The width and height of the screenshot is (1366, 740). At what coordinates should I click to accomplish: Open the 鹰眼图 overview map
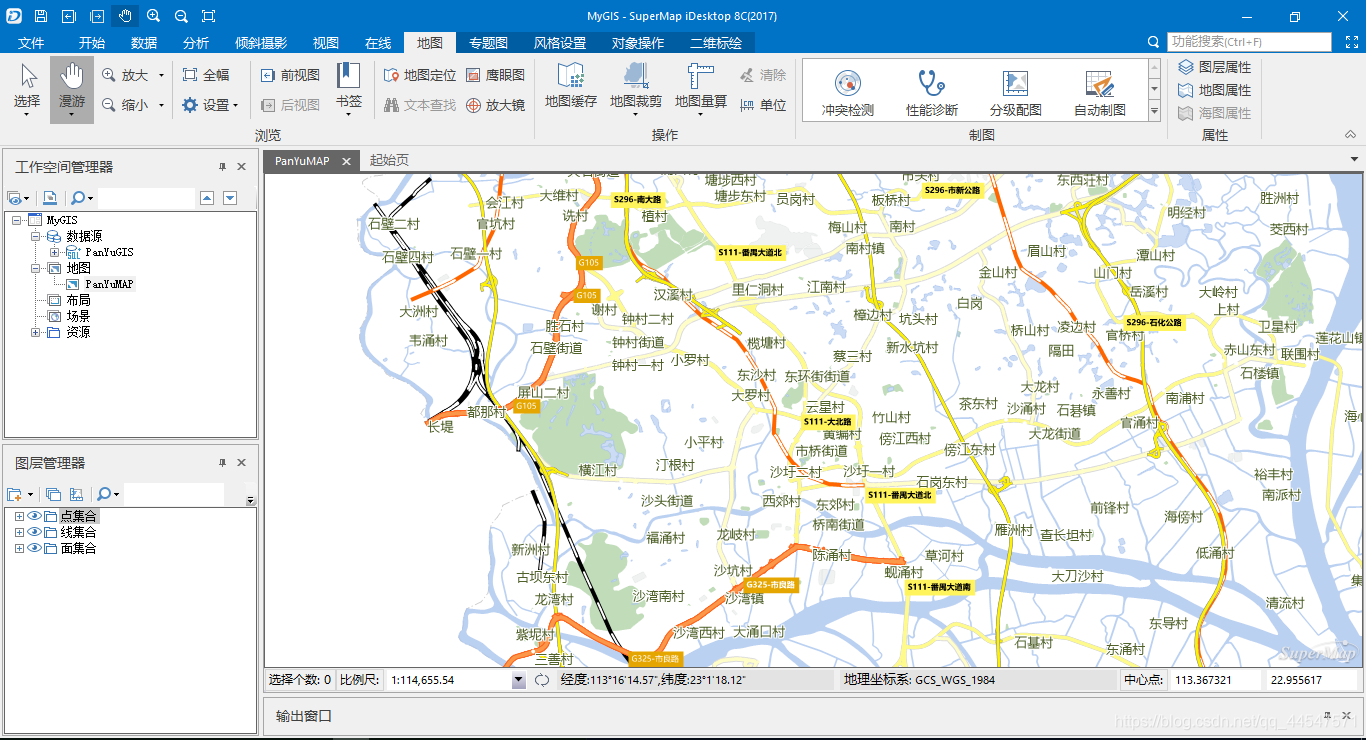495,75
